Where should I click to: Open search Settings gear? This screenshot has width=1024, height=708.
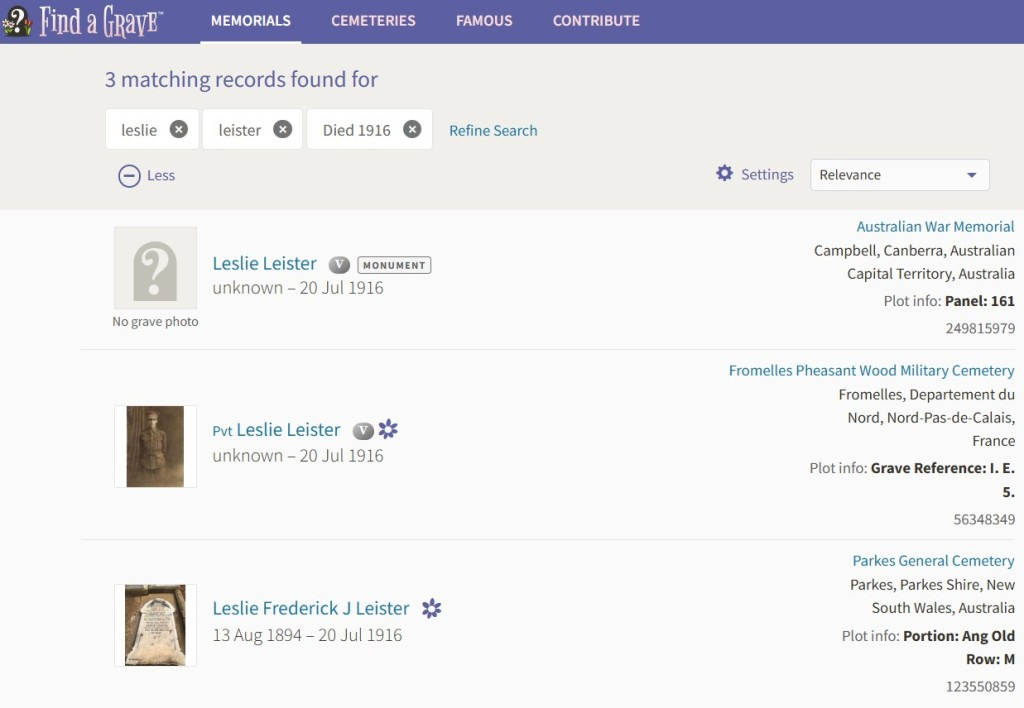(724, 173)
